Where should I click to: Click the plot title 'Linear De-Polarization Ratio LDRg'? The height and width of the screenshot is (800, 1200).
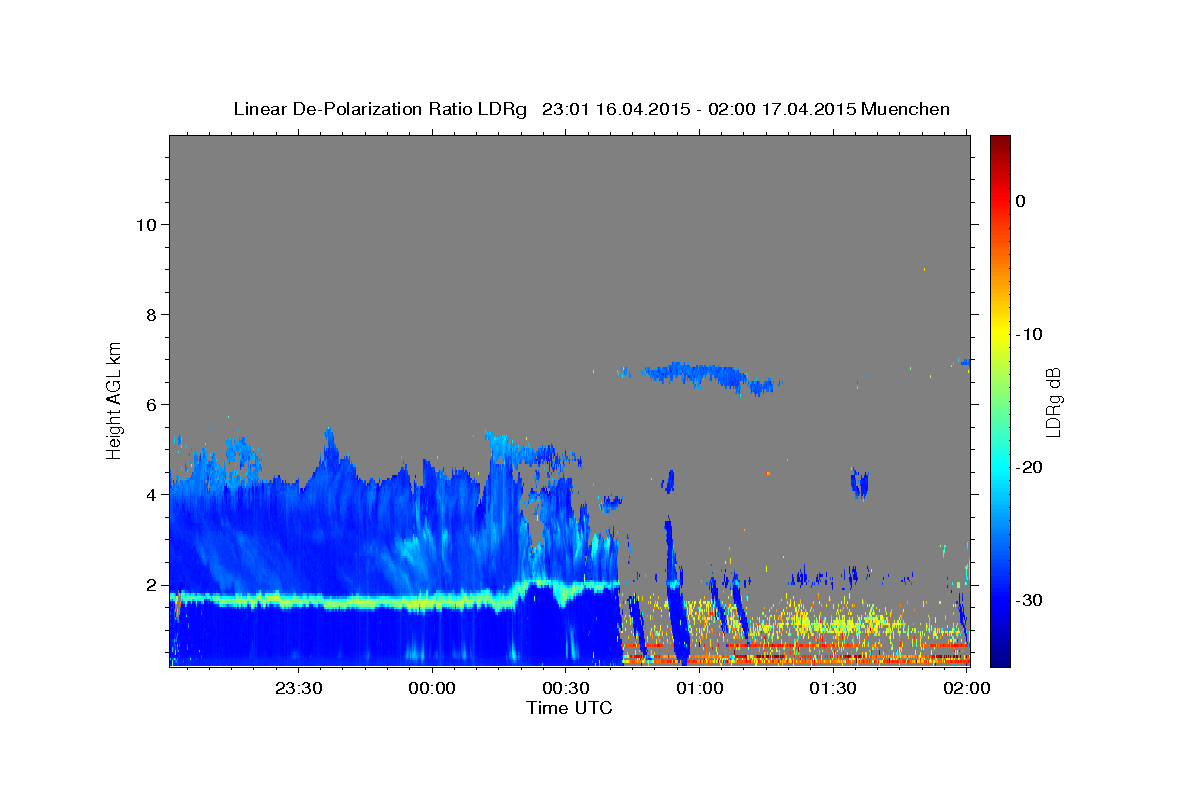click(379, 109)
